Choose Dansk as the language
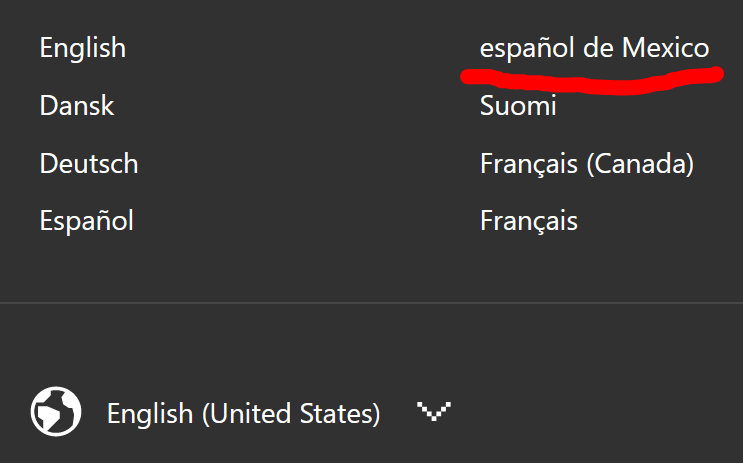The width and height of the screenshot is (743, 463). point(77,105)
